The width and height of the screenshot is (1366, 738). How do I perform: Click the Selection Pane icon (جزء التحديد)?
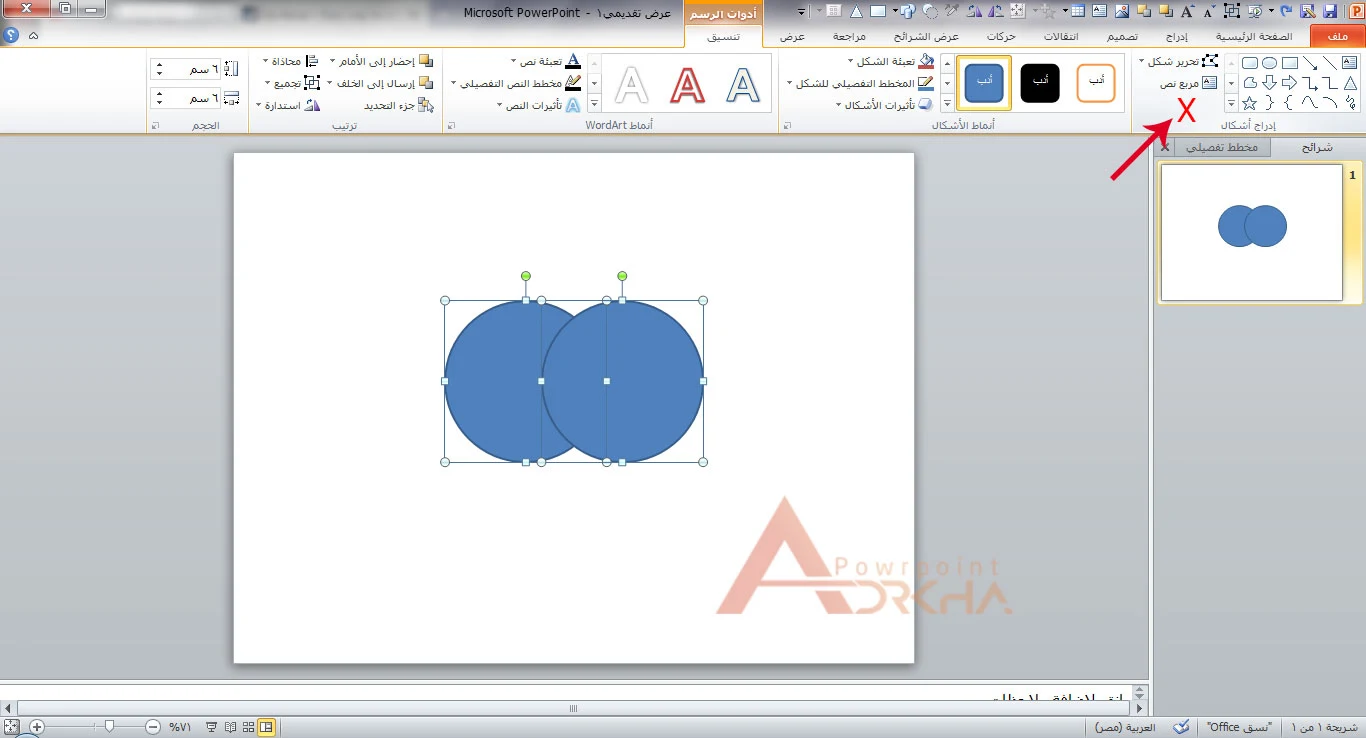pyautogui.click(x=426, y=105)
